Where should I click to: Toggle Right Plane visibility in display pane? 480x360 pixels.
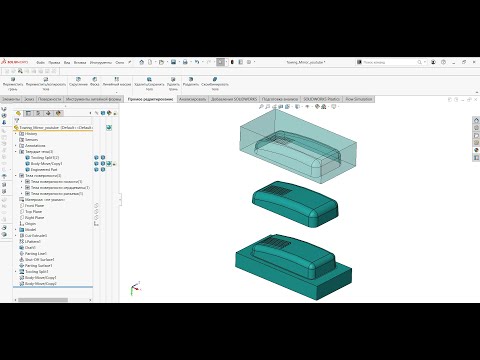coord(96,218)
